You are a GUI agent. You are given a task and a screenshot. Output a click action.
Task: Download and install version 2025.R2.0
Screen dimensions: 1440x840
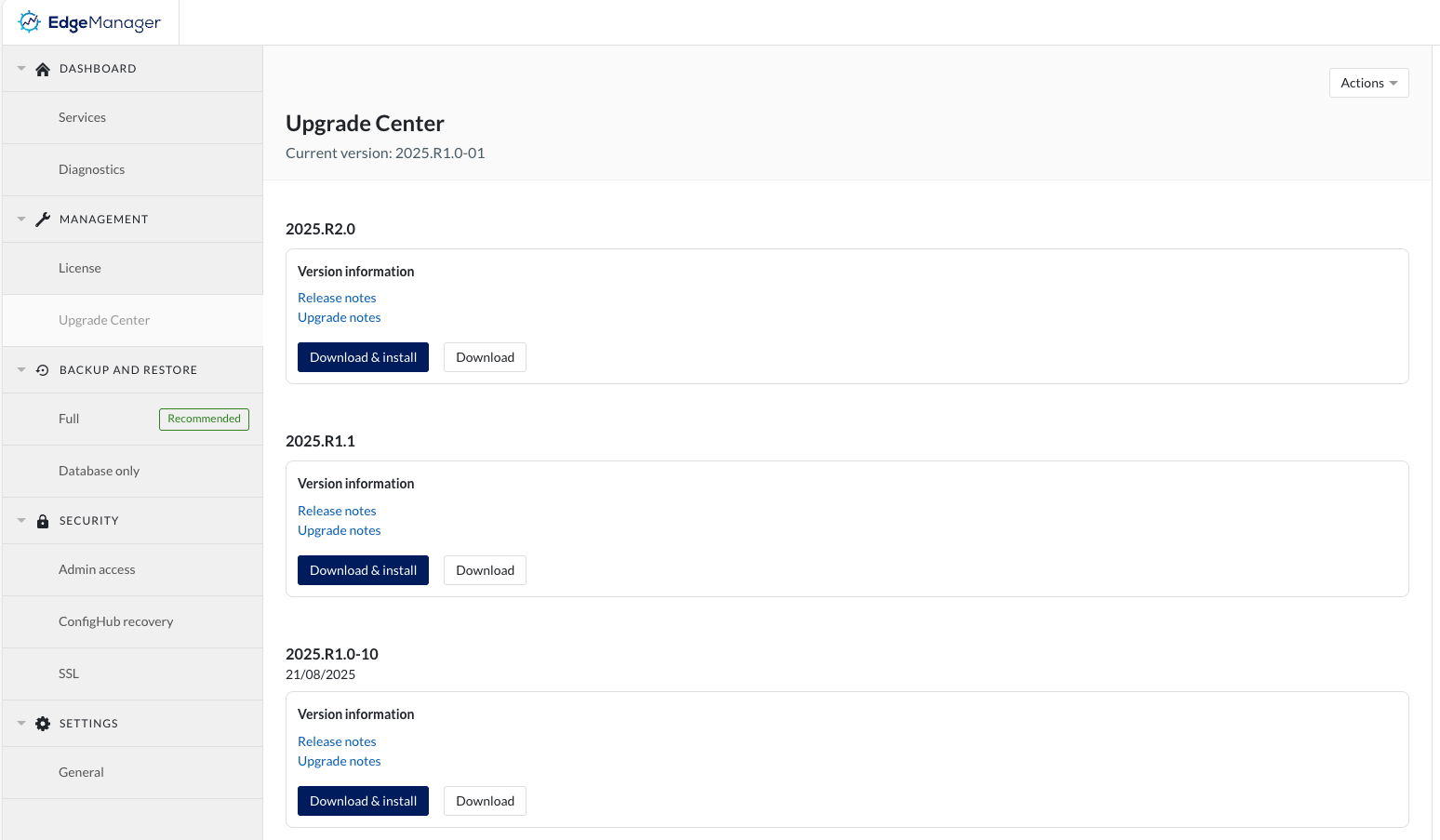pyautogui.click(x=363, y=357)
